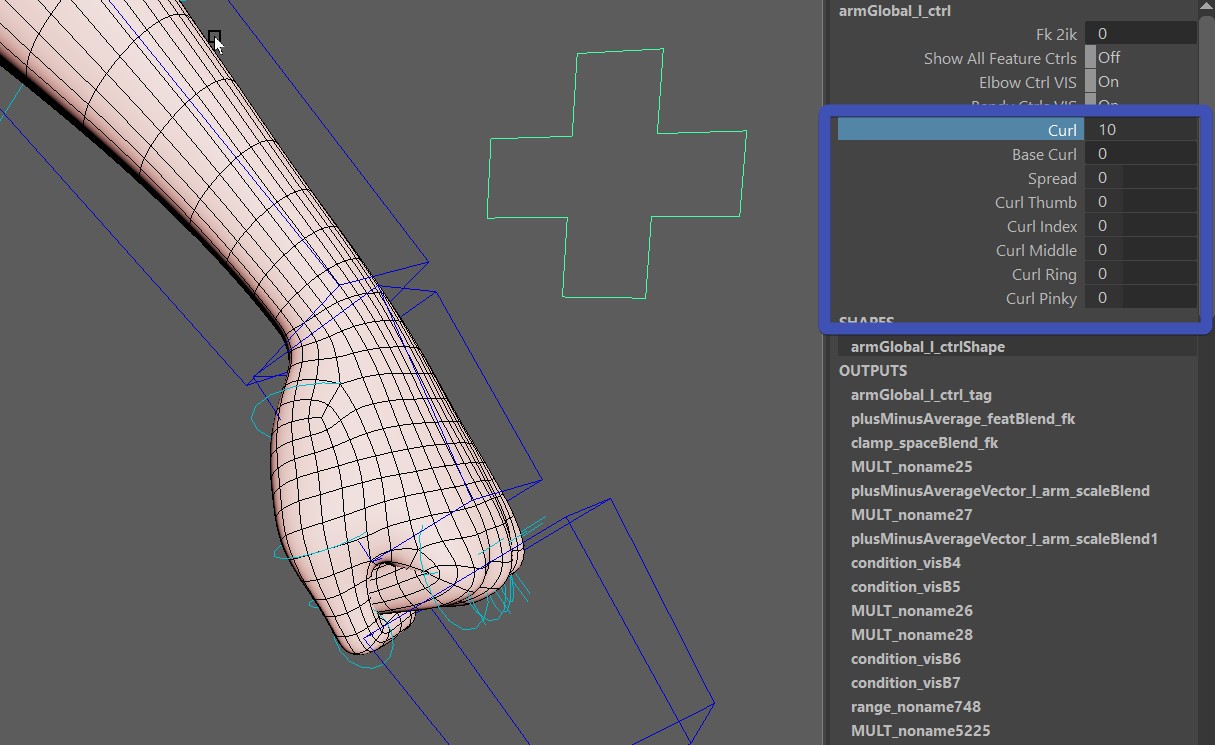Click the Curl Index value field

[1141, 226]
